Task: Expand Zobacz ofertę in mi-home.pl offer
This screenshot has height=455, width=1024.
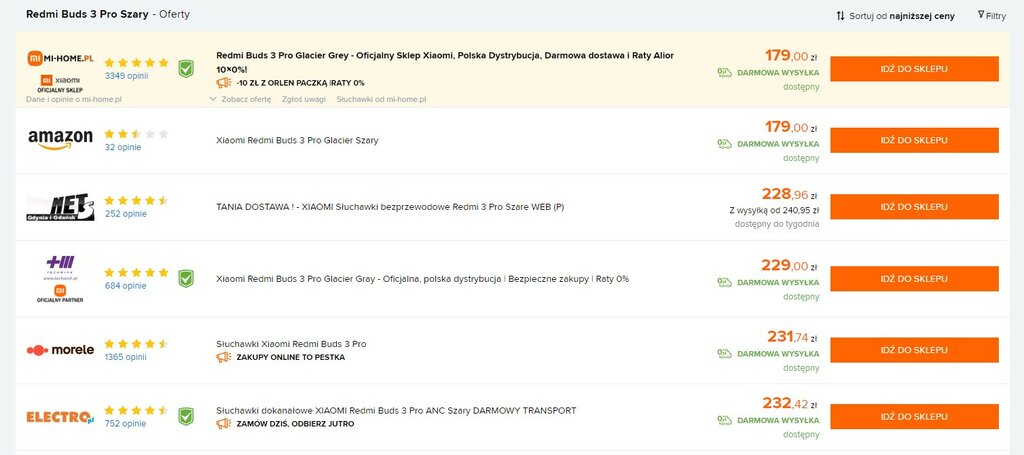Action: point(240,99)
